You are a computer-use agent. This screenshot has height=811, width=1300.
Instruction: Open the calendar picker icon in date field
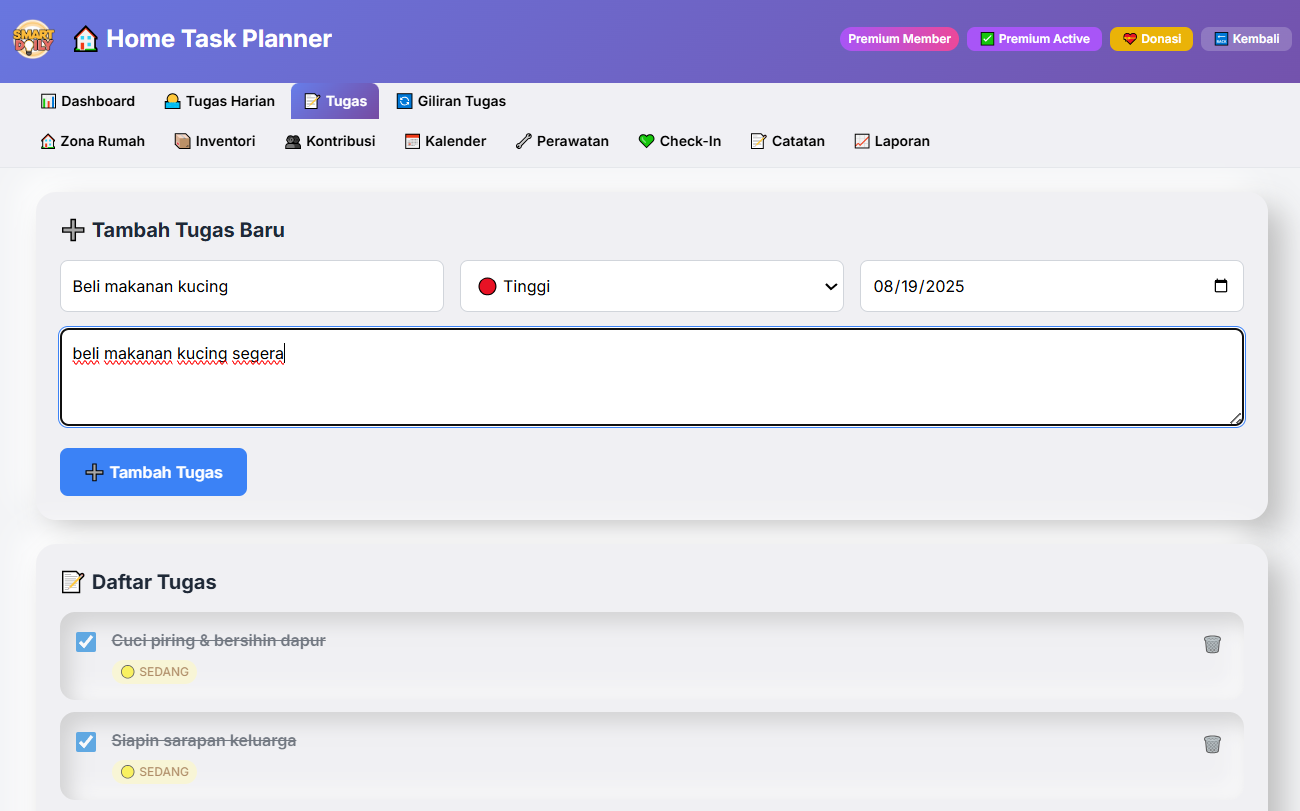tap(1220, 286)
